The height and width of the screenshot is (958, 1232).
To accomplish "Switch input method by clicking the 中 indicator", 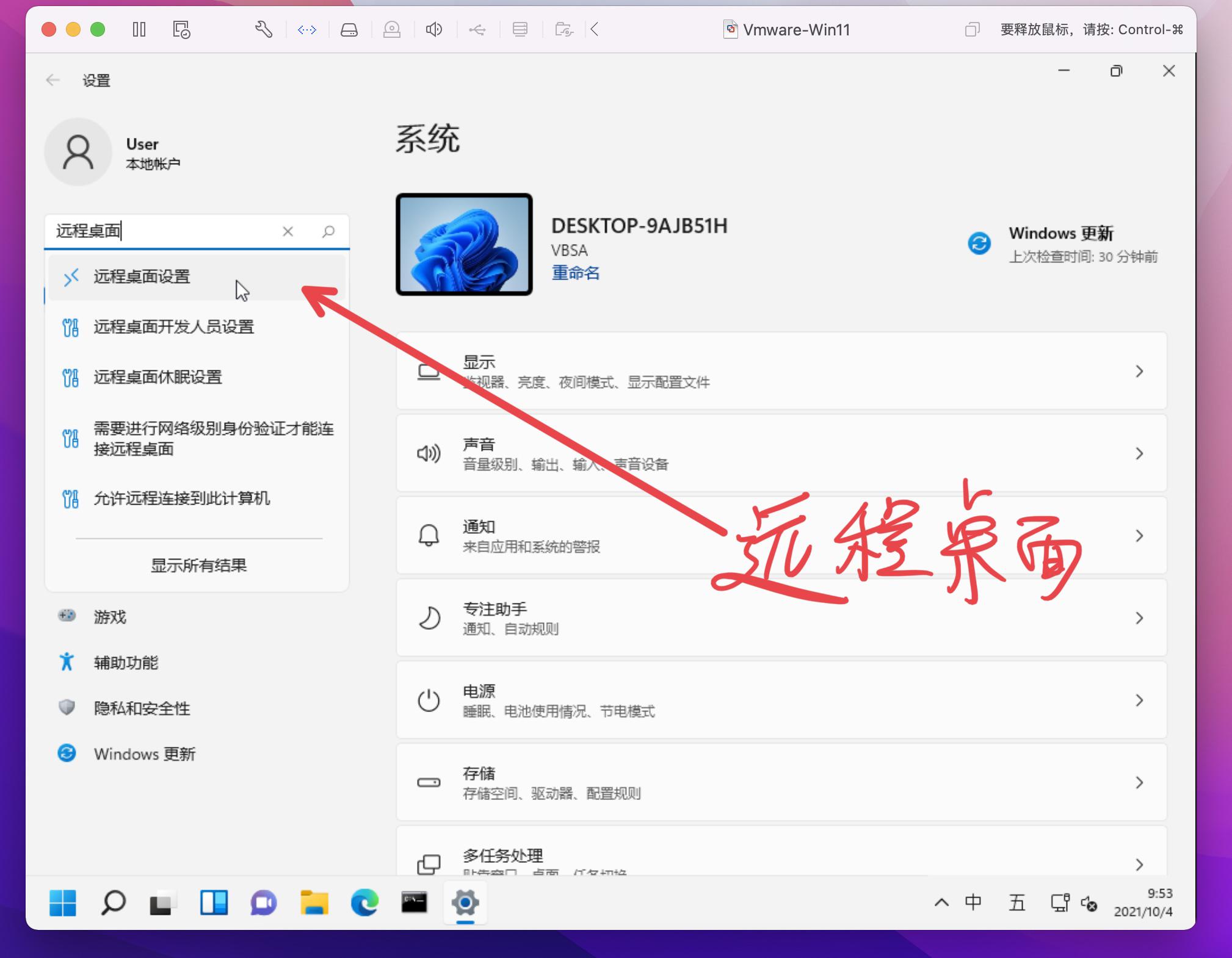I will (973, 904).
